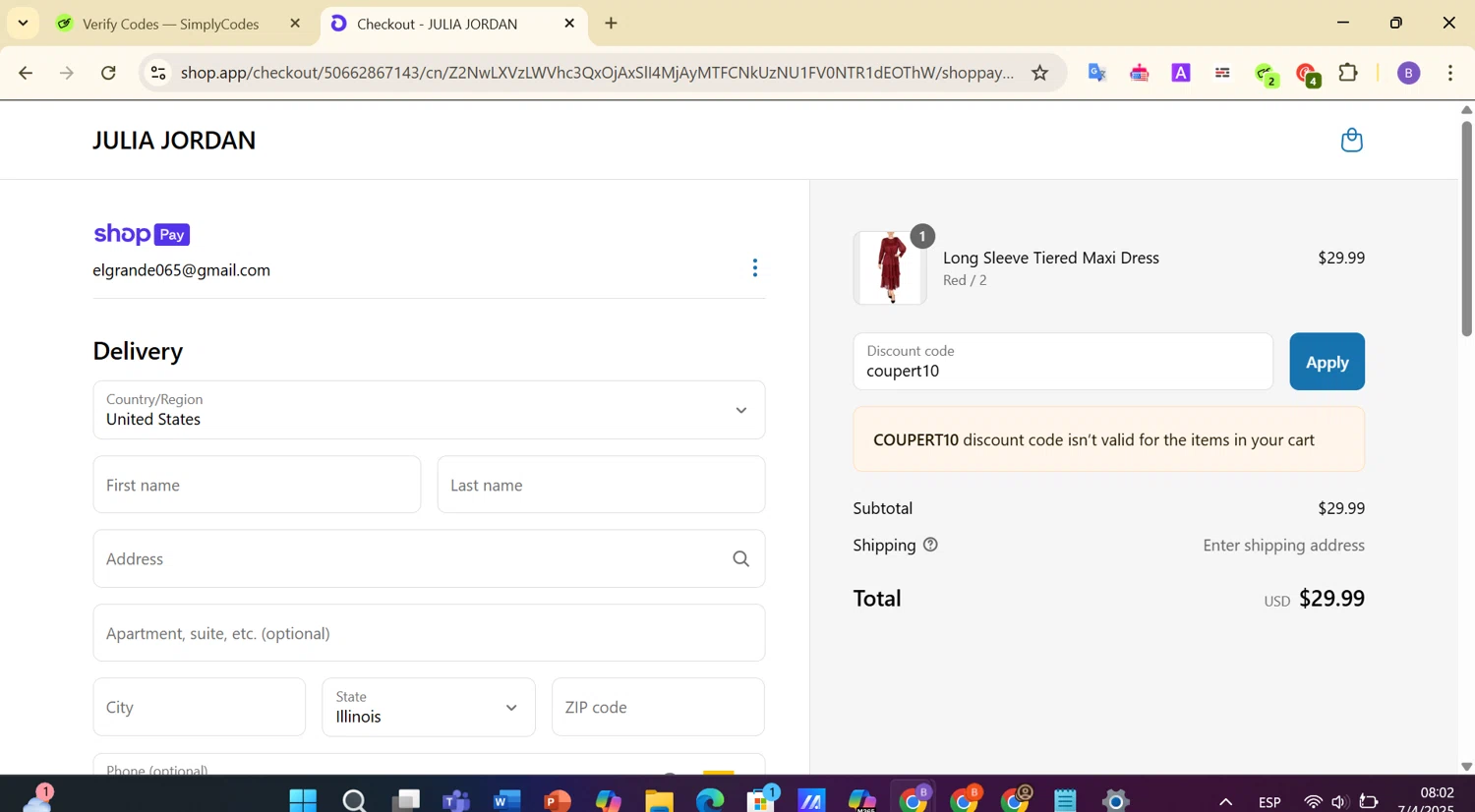The height and width of the screenshot is (812, 1475).
Task: Launch Microsoft Word from taskbar
Action: pyautogui.click(x=505, y=800)
